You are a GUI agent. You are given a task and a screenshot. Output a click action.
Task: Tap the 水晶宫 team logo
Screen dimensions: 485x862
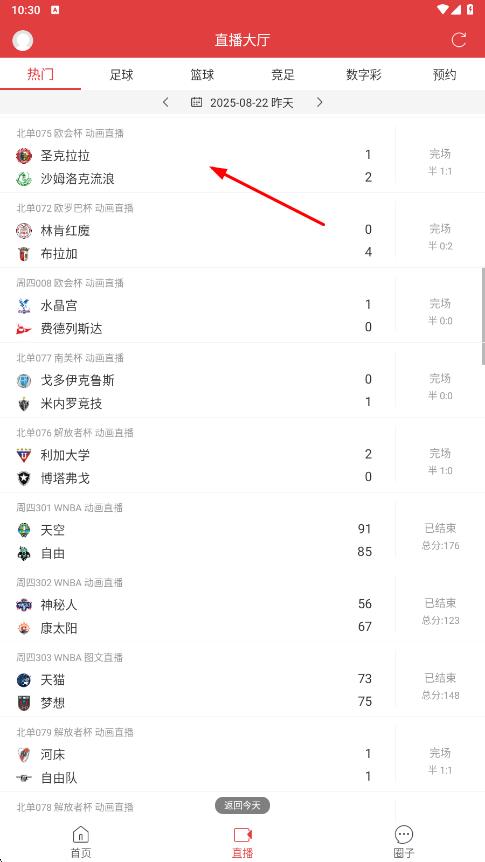point(24,306)
